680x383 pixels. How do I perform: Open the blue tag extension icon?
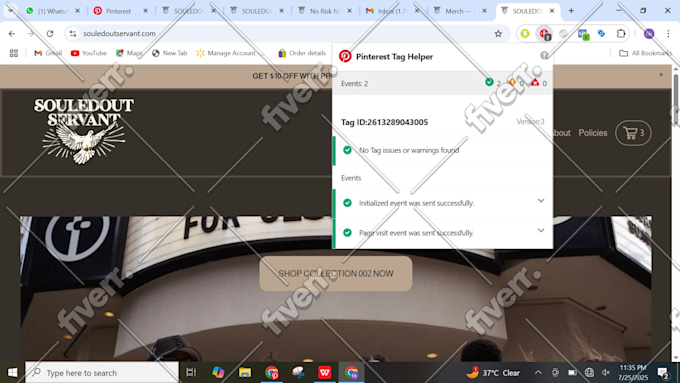coord(602,33)
